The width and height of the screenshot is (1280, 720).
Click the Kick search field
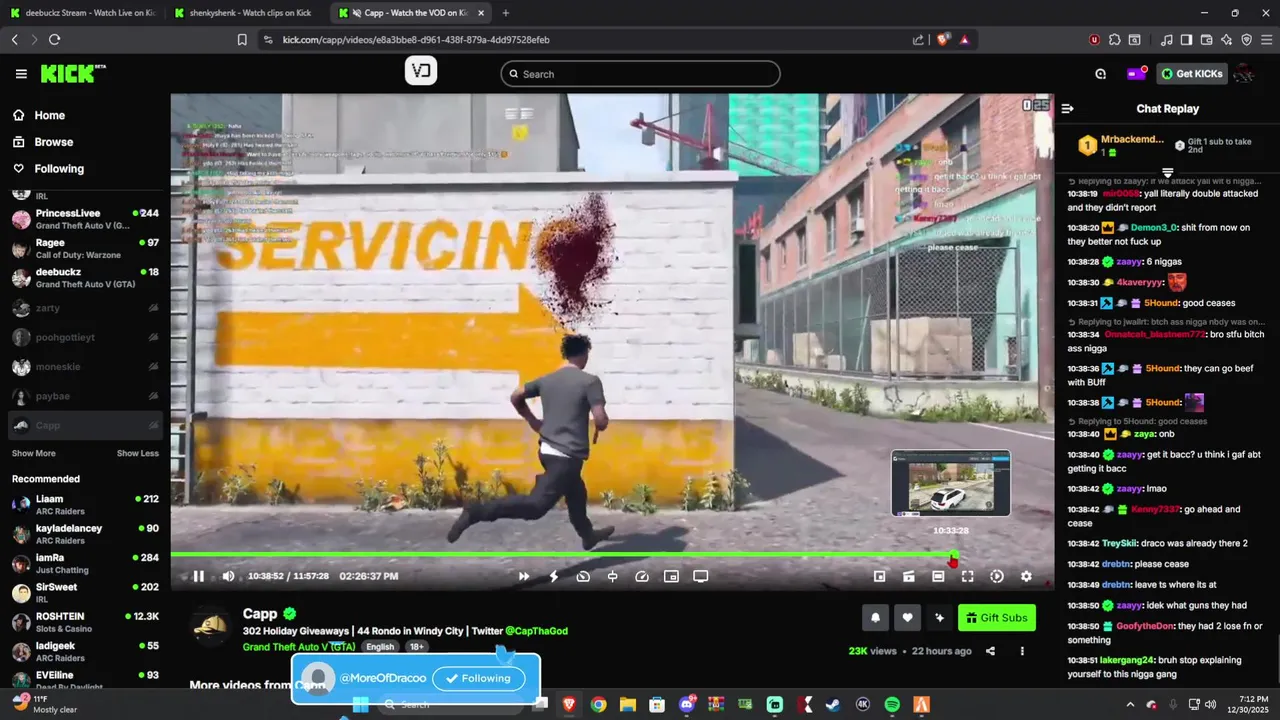(x=640, y=74)
